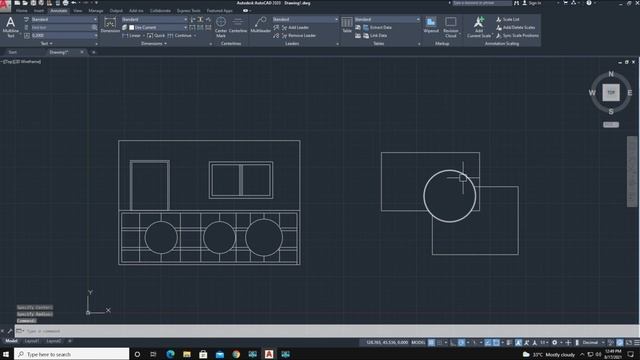Switch to the Layout2 tab

[53, 341]
